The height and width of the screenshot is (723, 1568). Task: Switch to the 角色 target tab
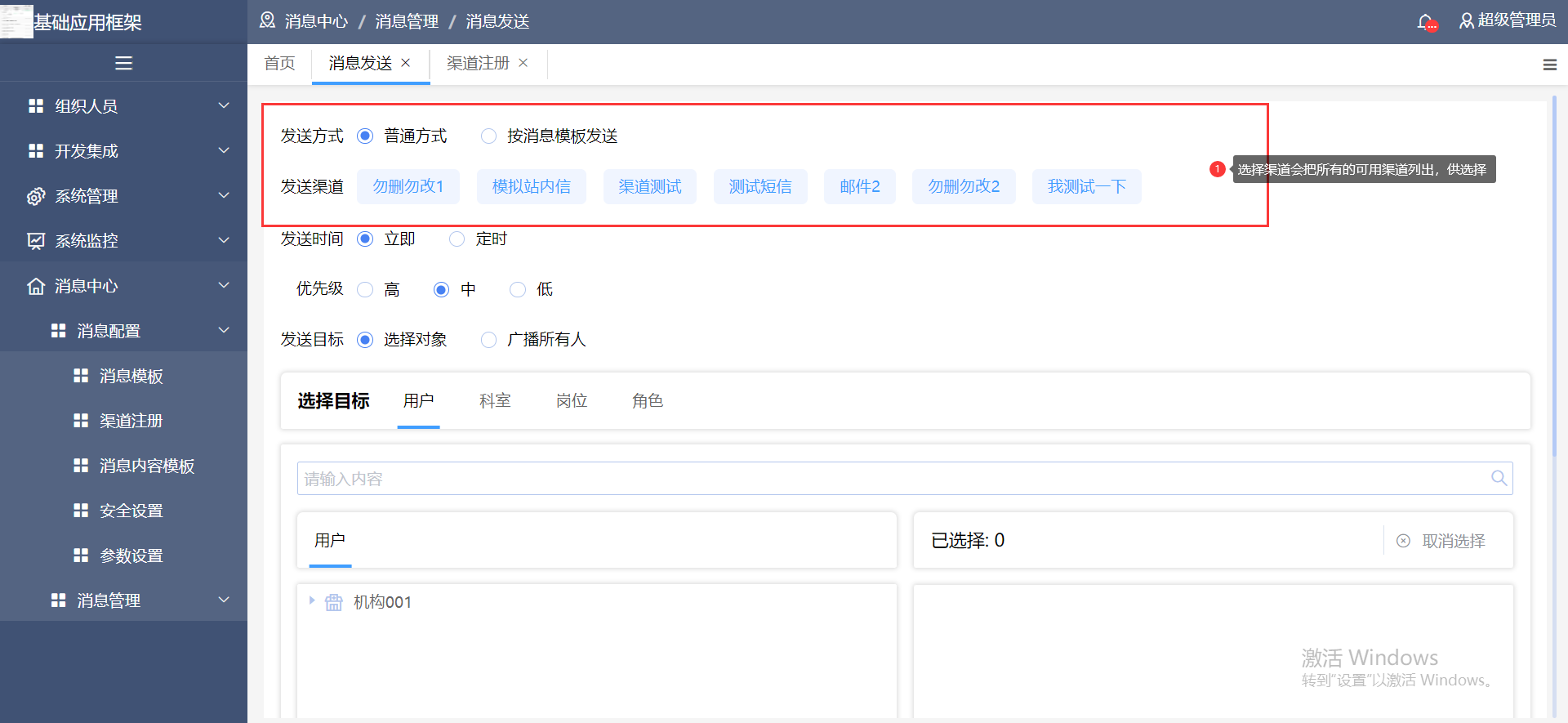(648, 401)
